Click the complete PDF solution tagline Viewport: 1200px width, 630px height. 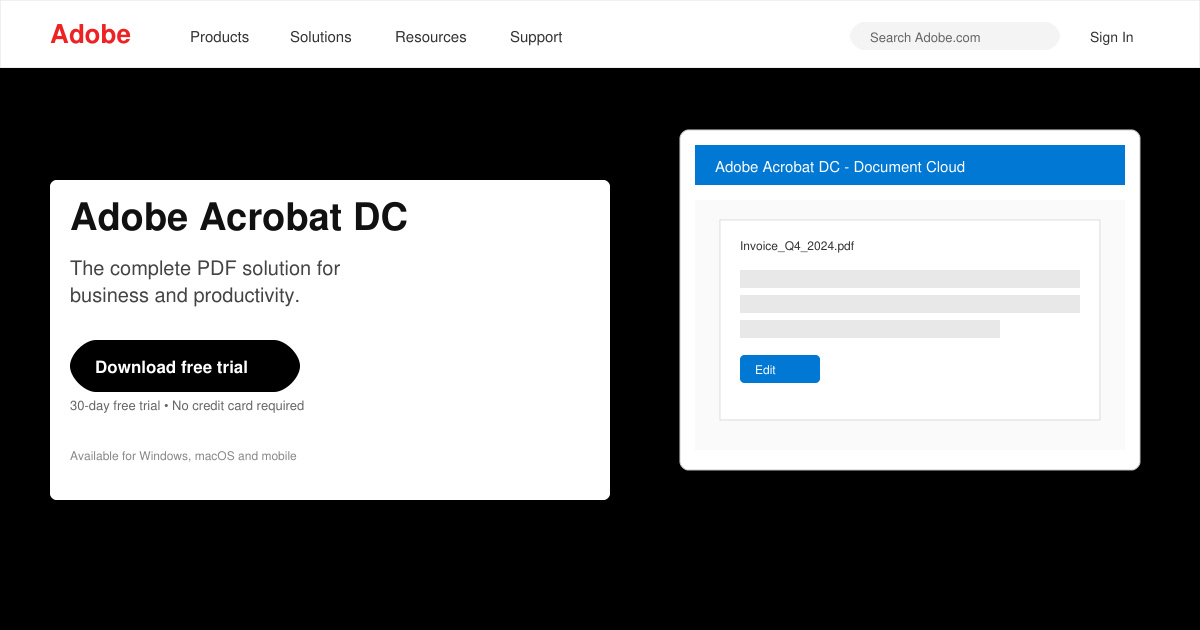pyautogui.click(x=205, y=282)
